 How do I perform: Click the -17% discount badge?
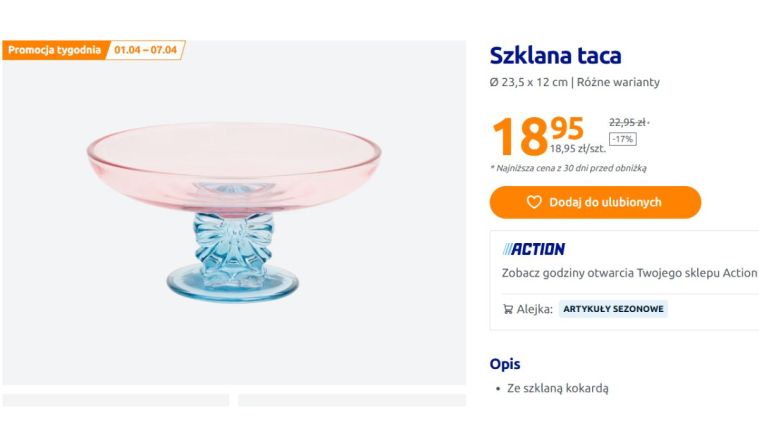[x=622, y=139]
